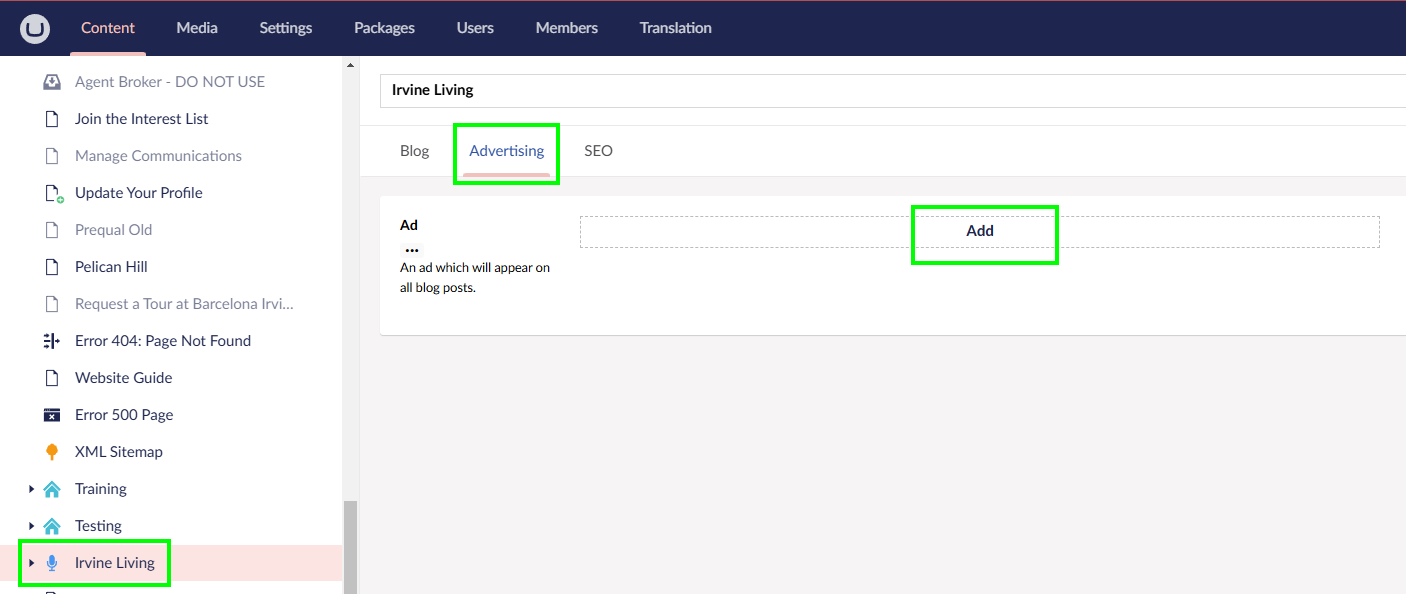The width and height of the screenshot is (1406, 594).
Task: Switch to the SEO tab
Action: pyautogui.click(x=598, y=151)
